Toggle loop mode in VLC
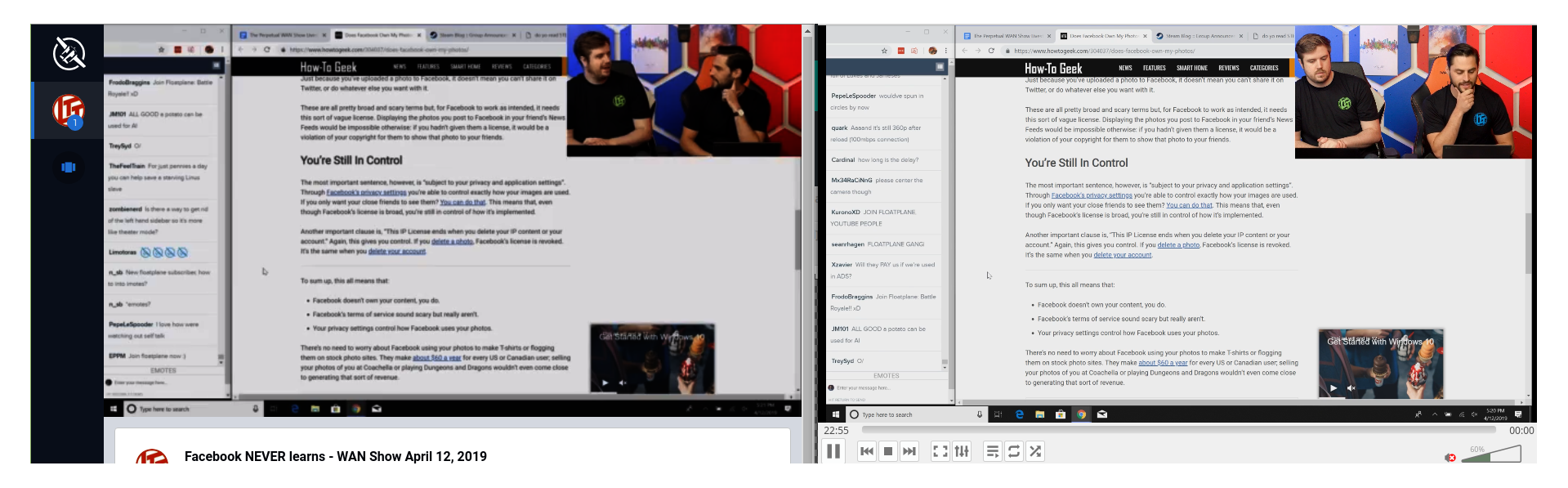 1014,451
